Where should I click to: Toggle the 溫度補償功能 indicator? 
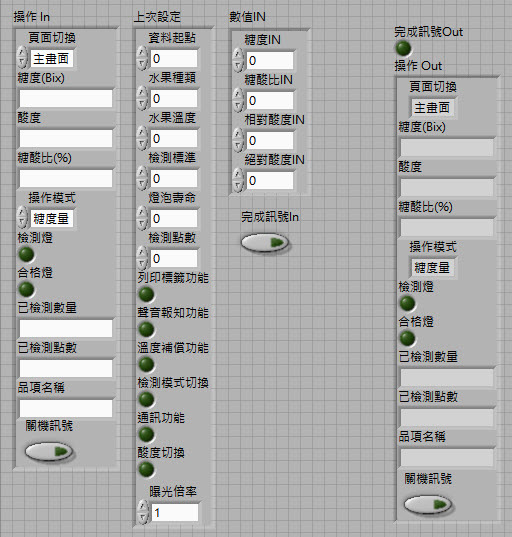(146, 364)
